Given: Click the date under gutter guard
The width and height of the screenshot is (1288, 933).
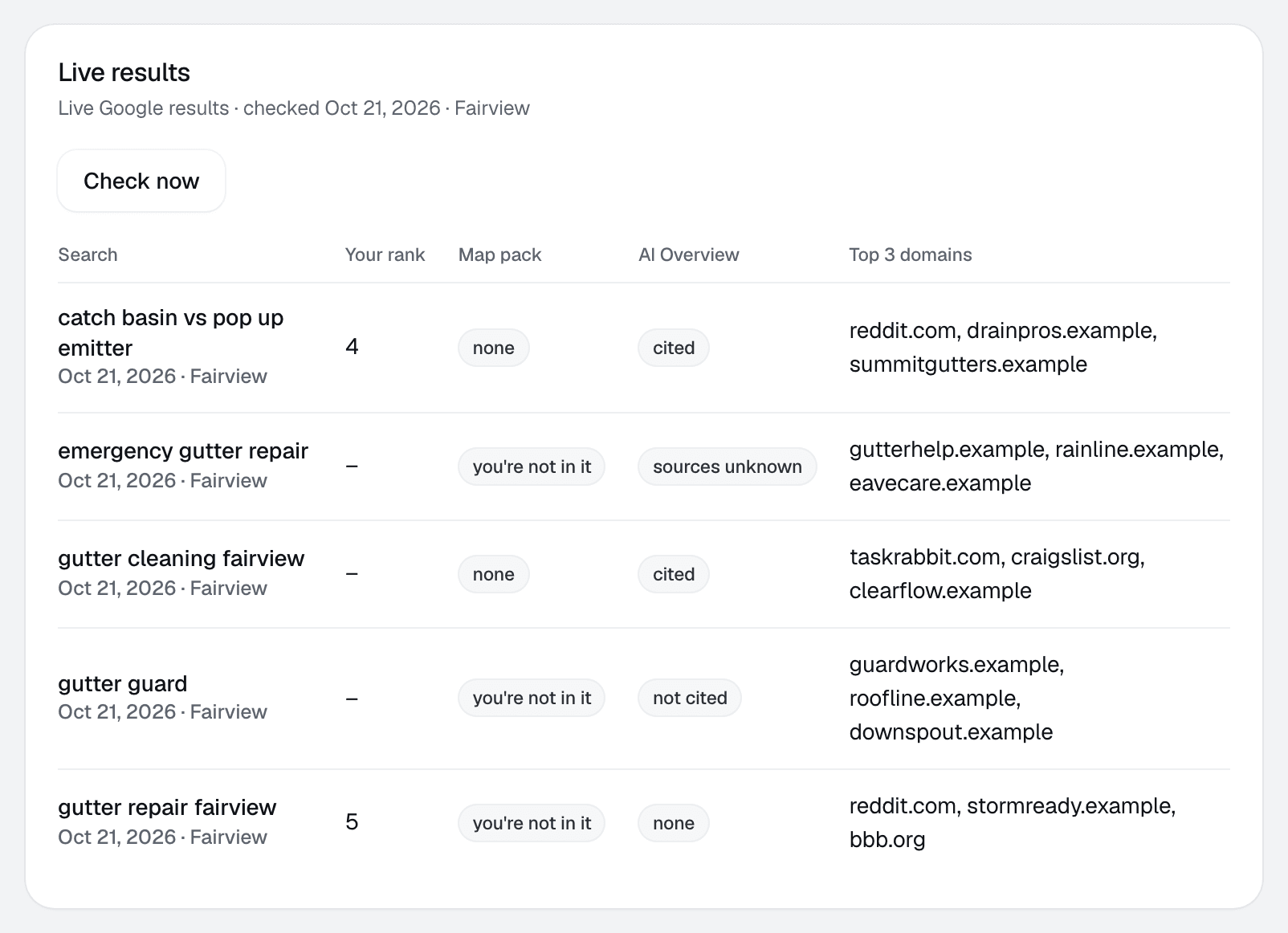Looking at the screenshot, I should 162,712.
